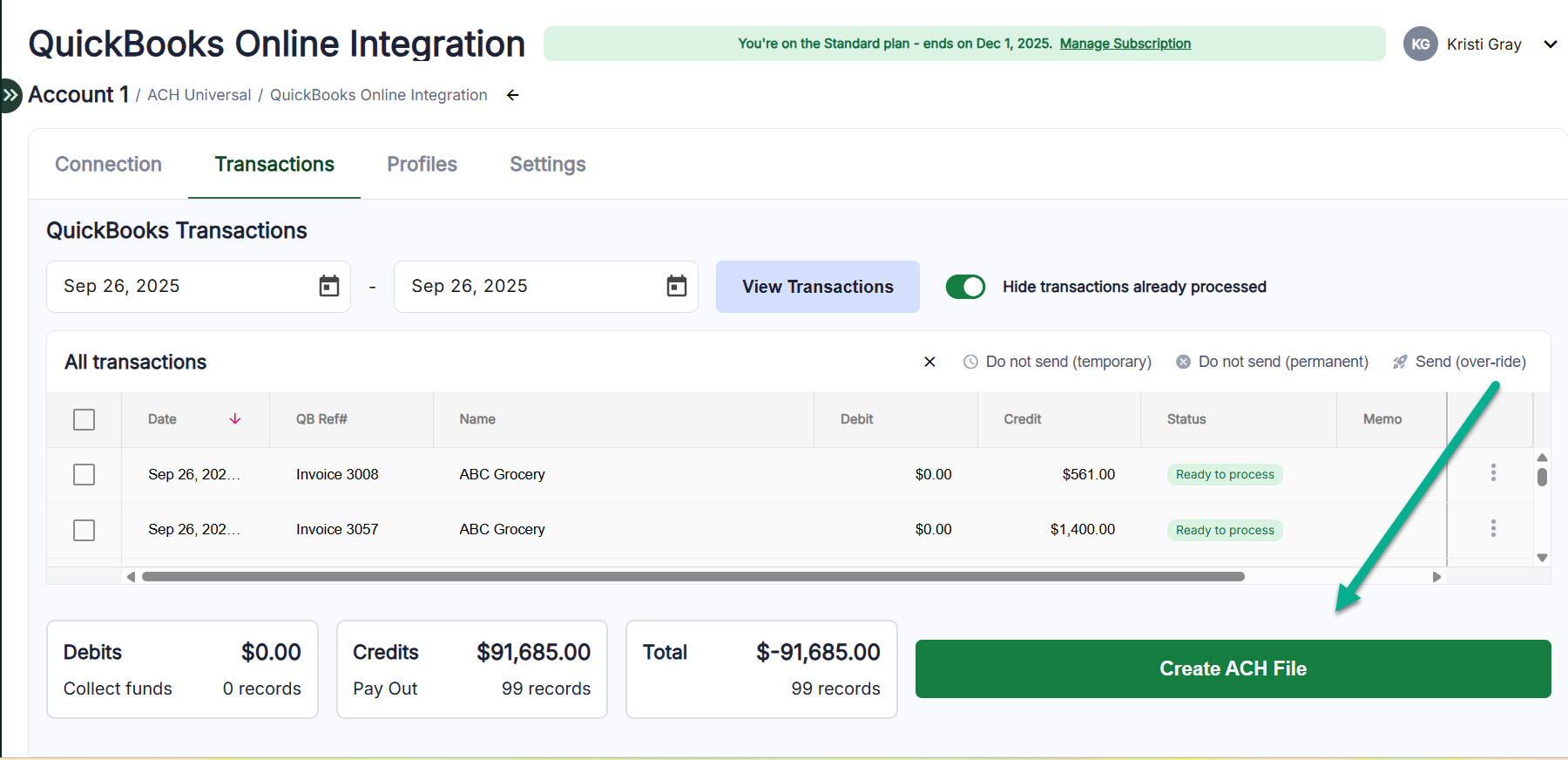
Task: Click the Manage Subscription link
Action: click(1125, 44)
